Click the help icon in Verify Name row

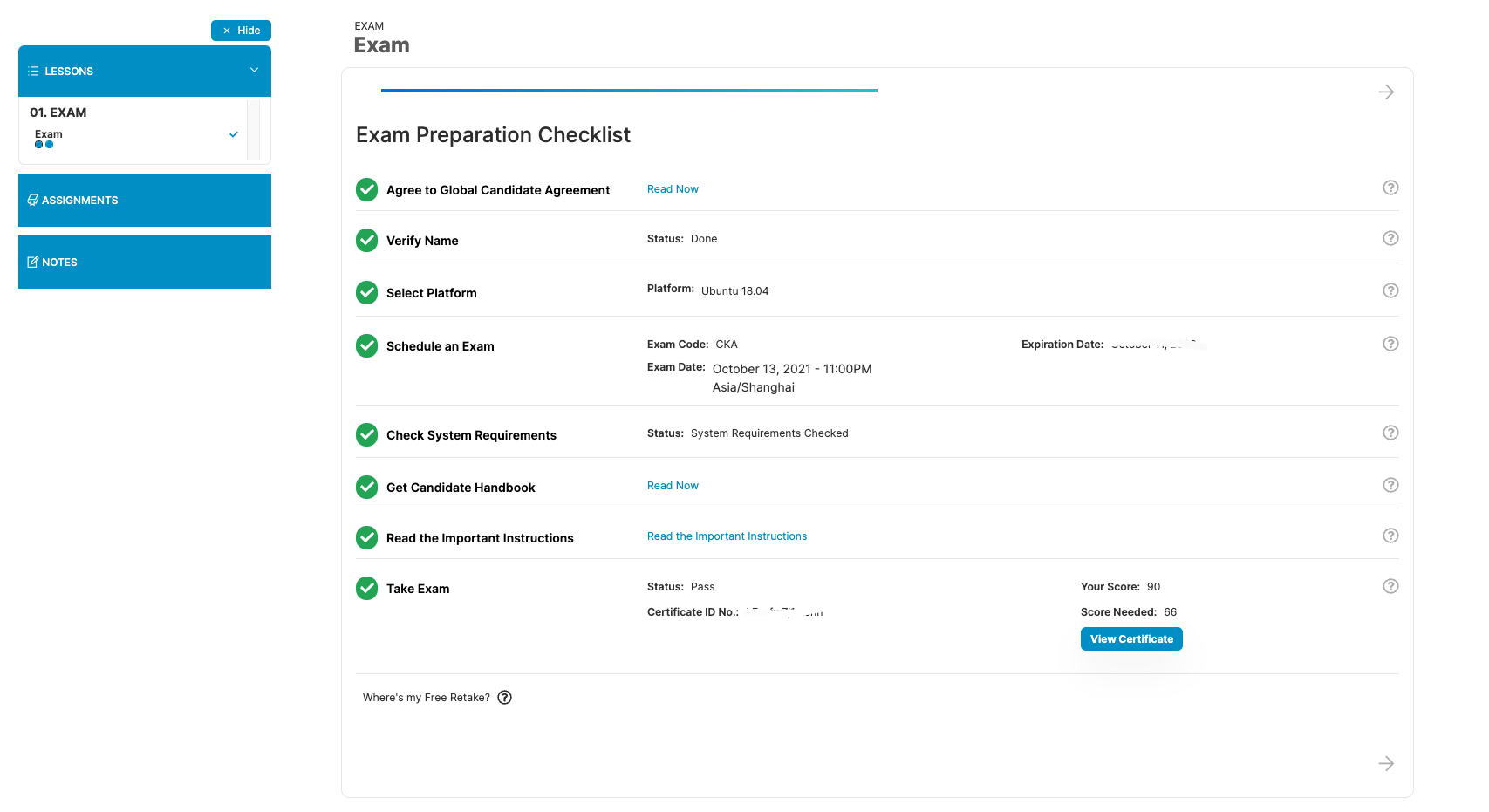[1390, 238]
